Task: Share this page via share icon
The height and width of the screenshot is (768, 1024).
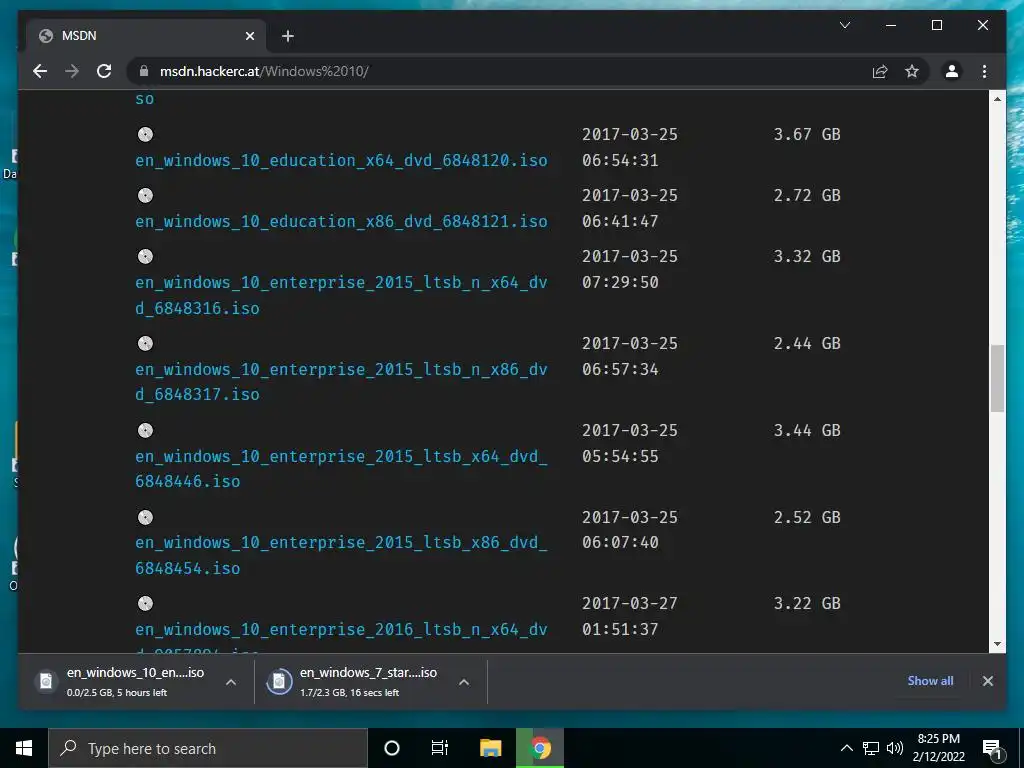Action: pyautogui.click(x=880, y=71)
